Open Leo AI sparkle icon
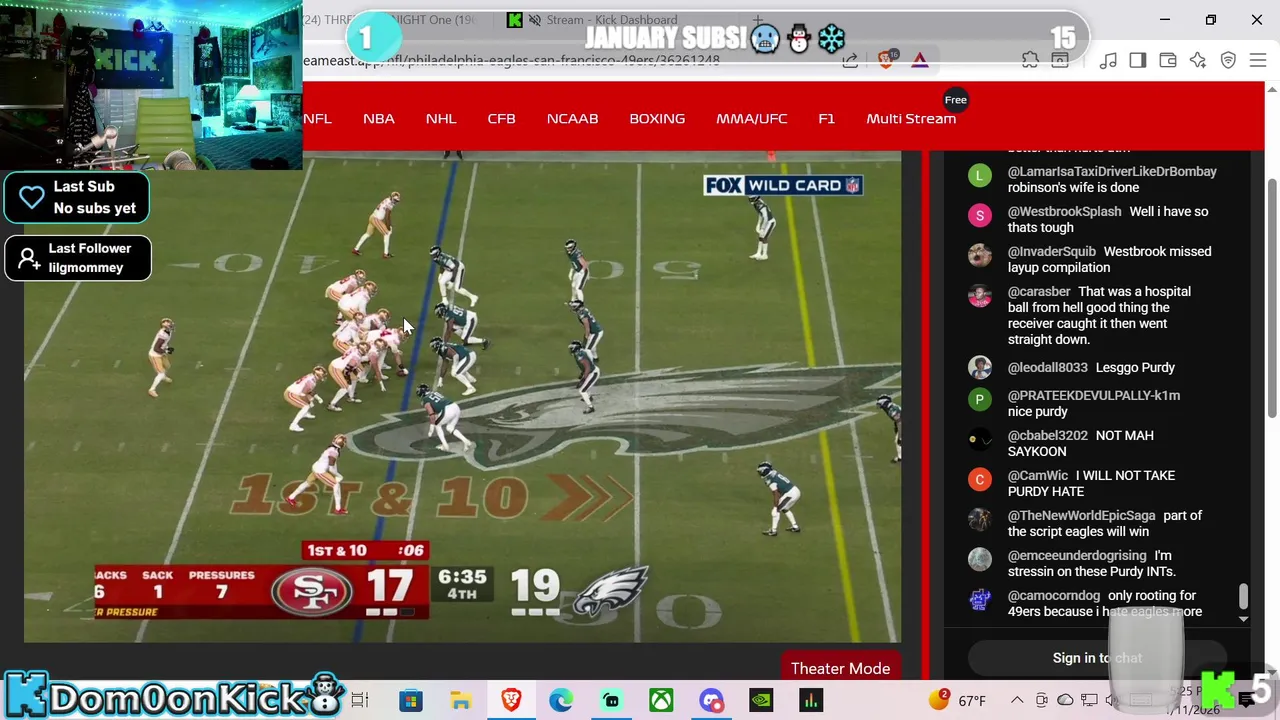 (1198, 61)
